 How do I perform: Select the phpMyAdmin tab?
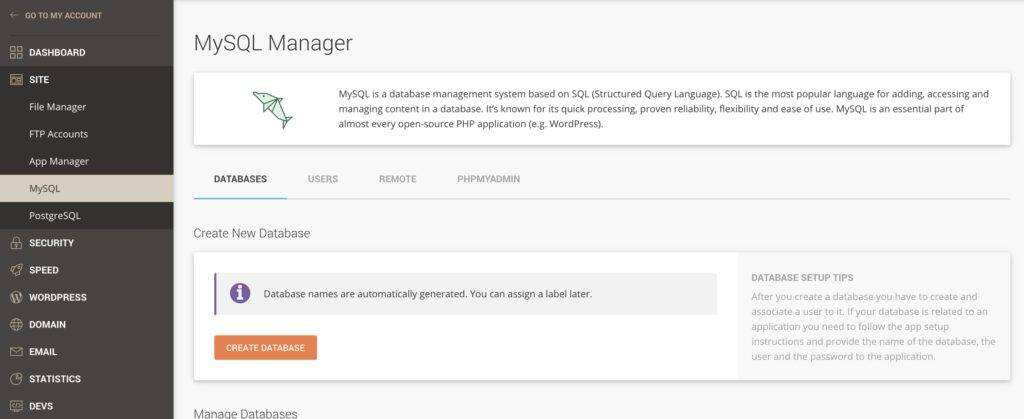(488, 179)
